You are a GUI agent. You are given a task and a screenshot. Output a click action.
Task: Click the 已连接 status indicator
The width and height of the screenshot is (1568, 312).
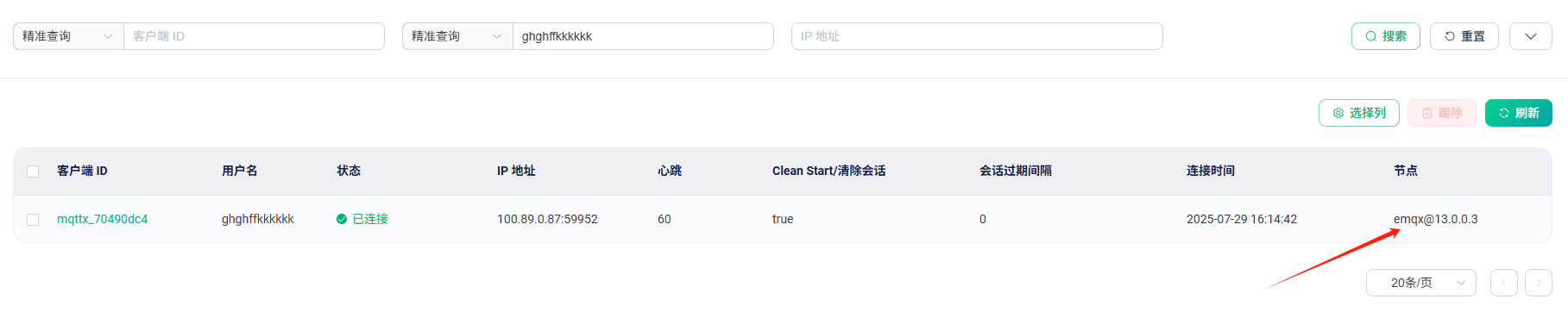point(362,219)
